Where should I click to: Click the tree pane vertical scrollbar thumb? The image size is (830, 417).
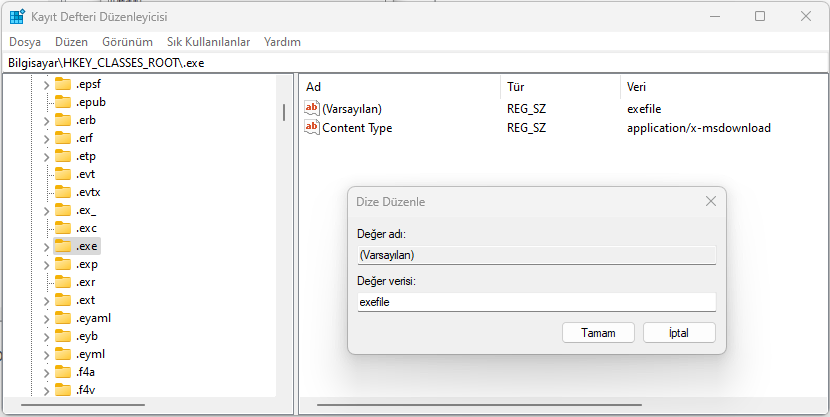(x=284, y=112)
